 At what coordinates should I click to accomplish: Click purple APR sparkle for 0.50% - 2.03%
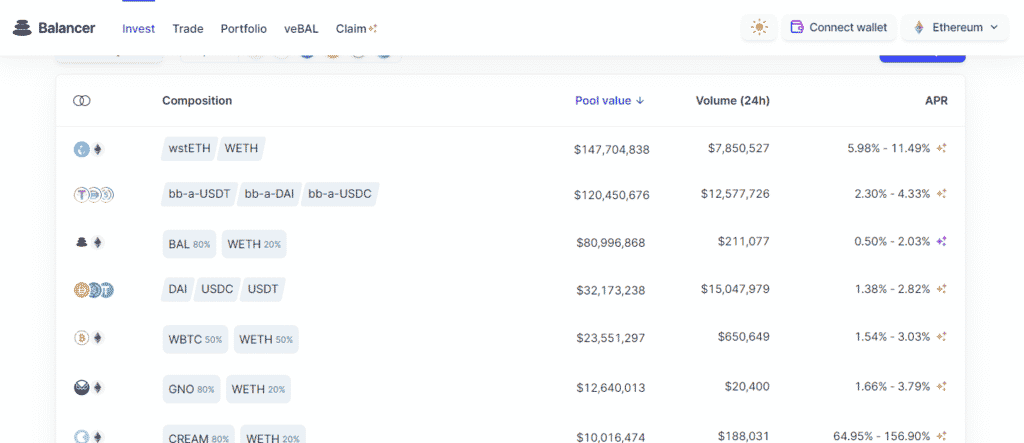coord(942,241)
